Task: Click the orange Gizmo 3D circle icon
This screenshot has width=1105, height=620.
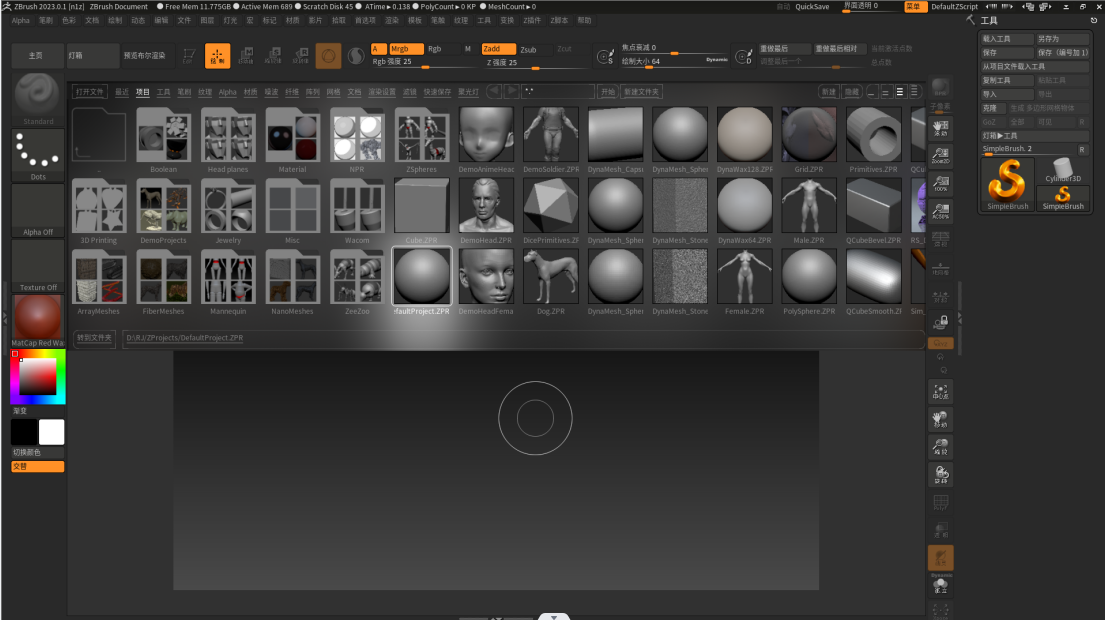Action: (328, 56)
